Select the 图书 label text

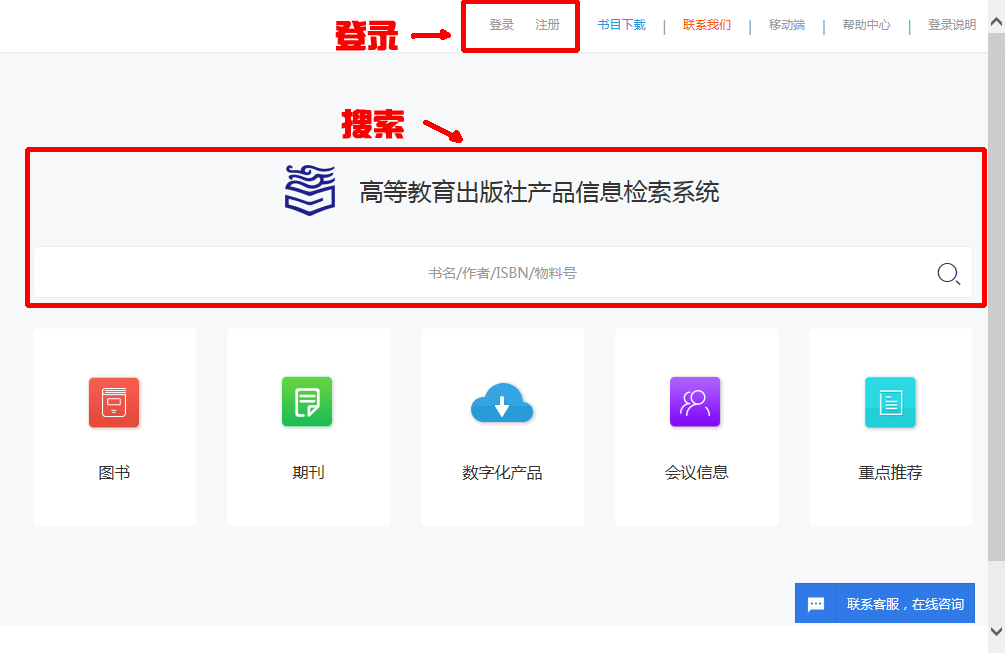[114, 473]
